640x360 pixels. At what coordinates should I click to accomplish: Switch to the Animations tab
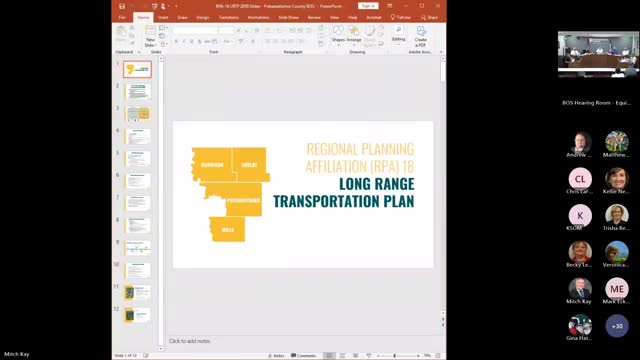(258, 18)
